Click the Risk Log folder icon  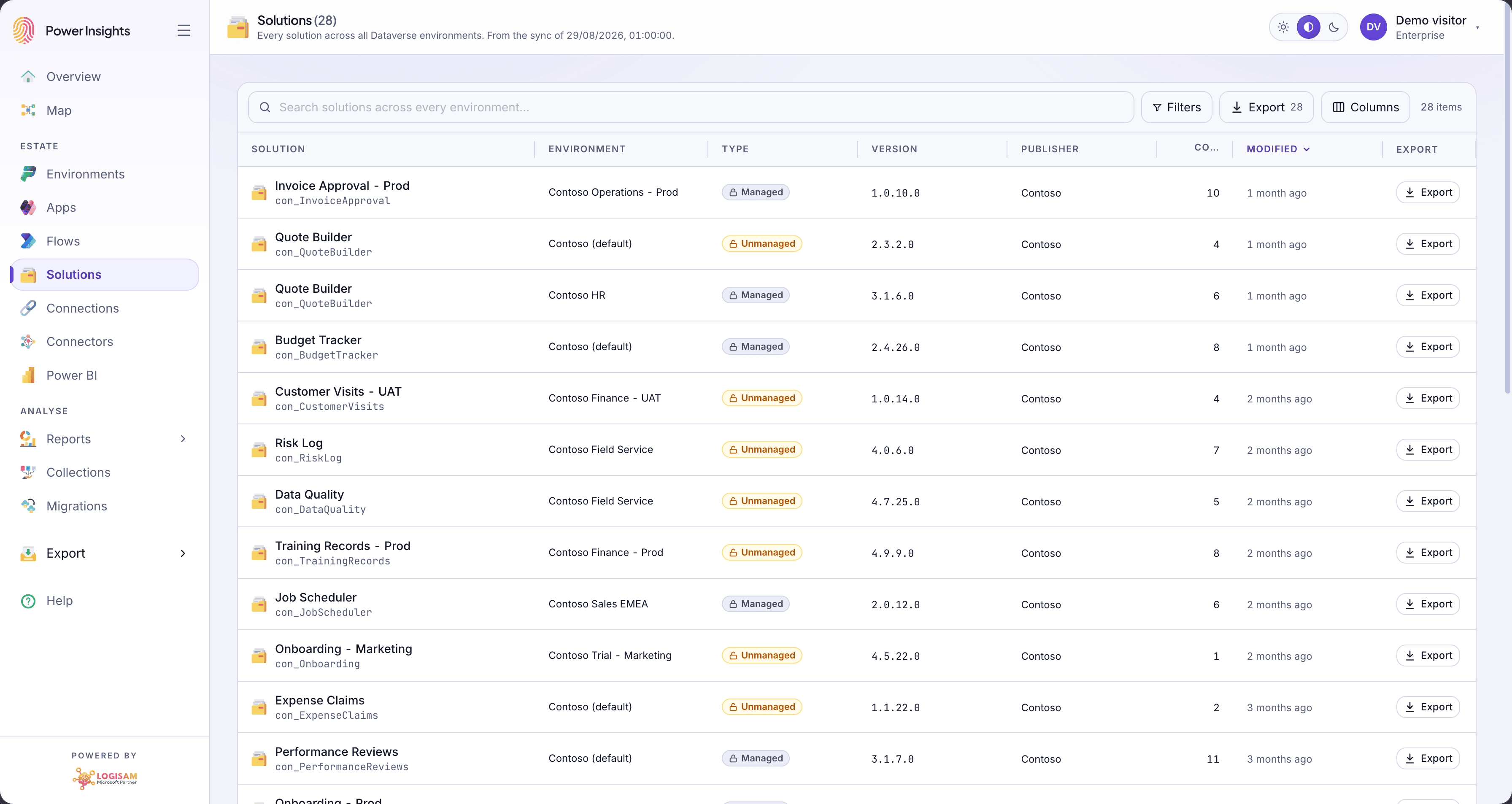[259, 450]
